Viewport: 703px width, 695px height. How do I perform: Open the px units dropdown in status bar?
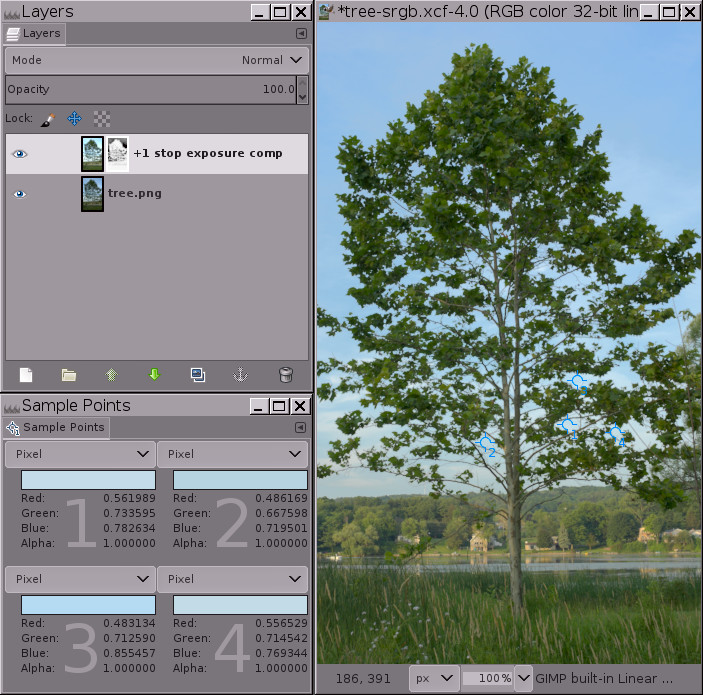(434, 678)
